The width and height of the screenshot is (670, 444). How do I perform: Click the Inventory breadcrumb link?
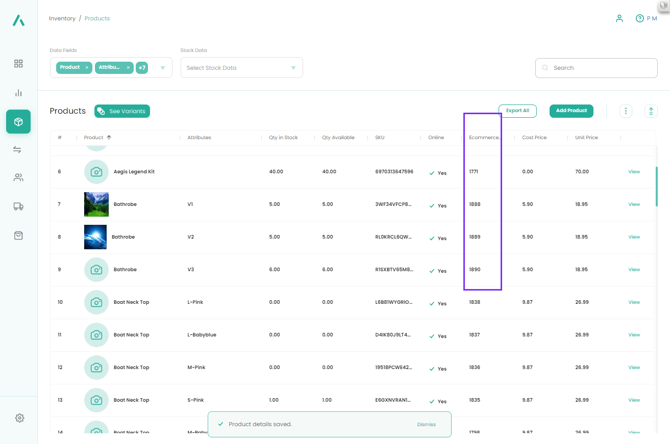pyautogui.click(x=62, y=18)
